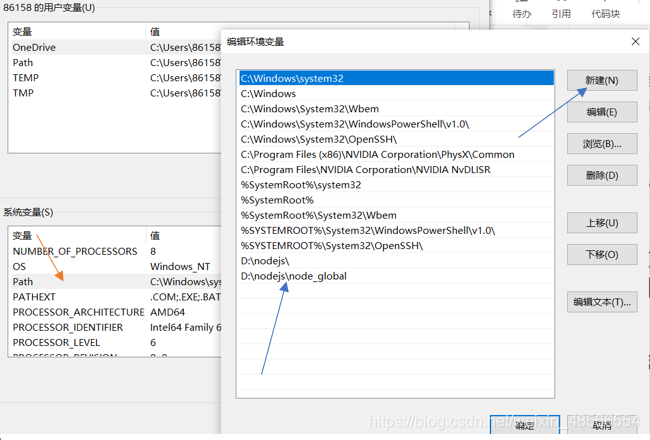This screenshot has width=650, height=440.
Task: Select Path in system variables list
Action: click(115, 282)
